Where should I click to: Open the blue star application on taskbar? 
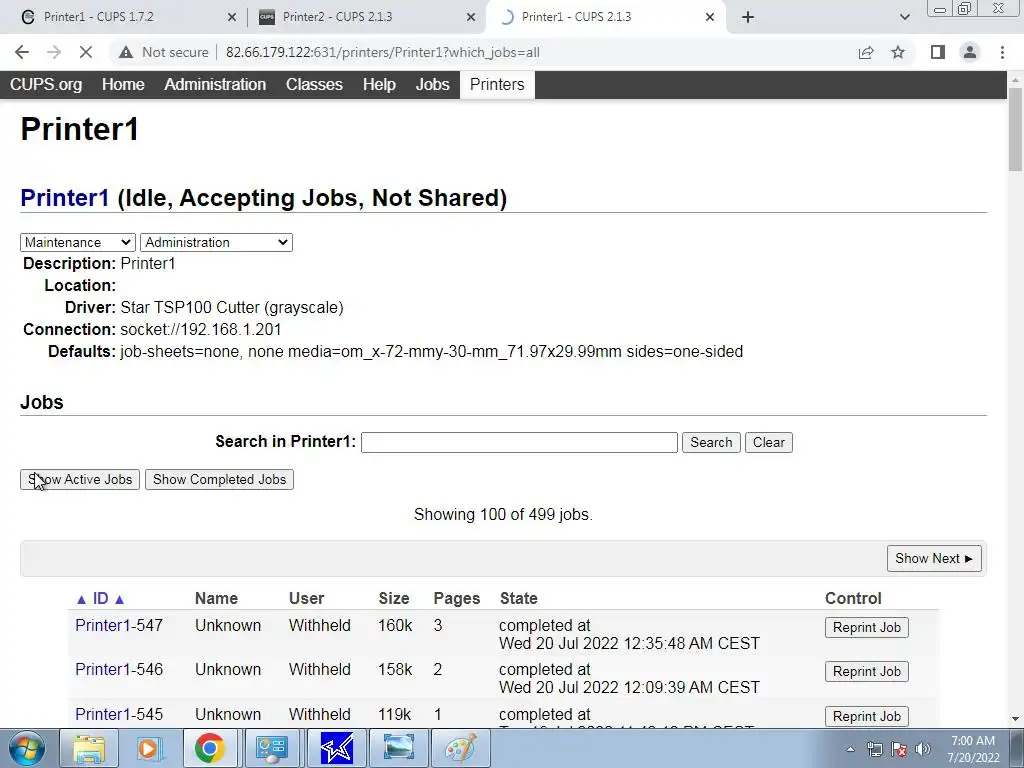tap(336, 748)
